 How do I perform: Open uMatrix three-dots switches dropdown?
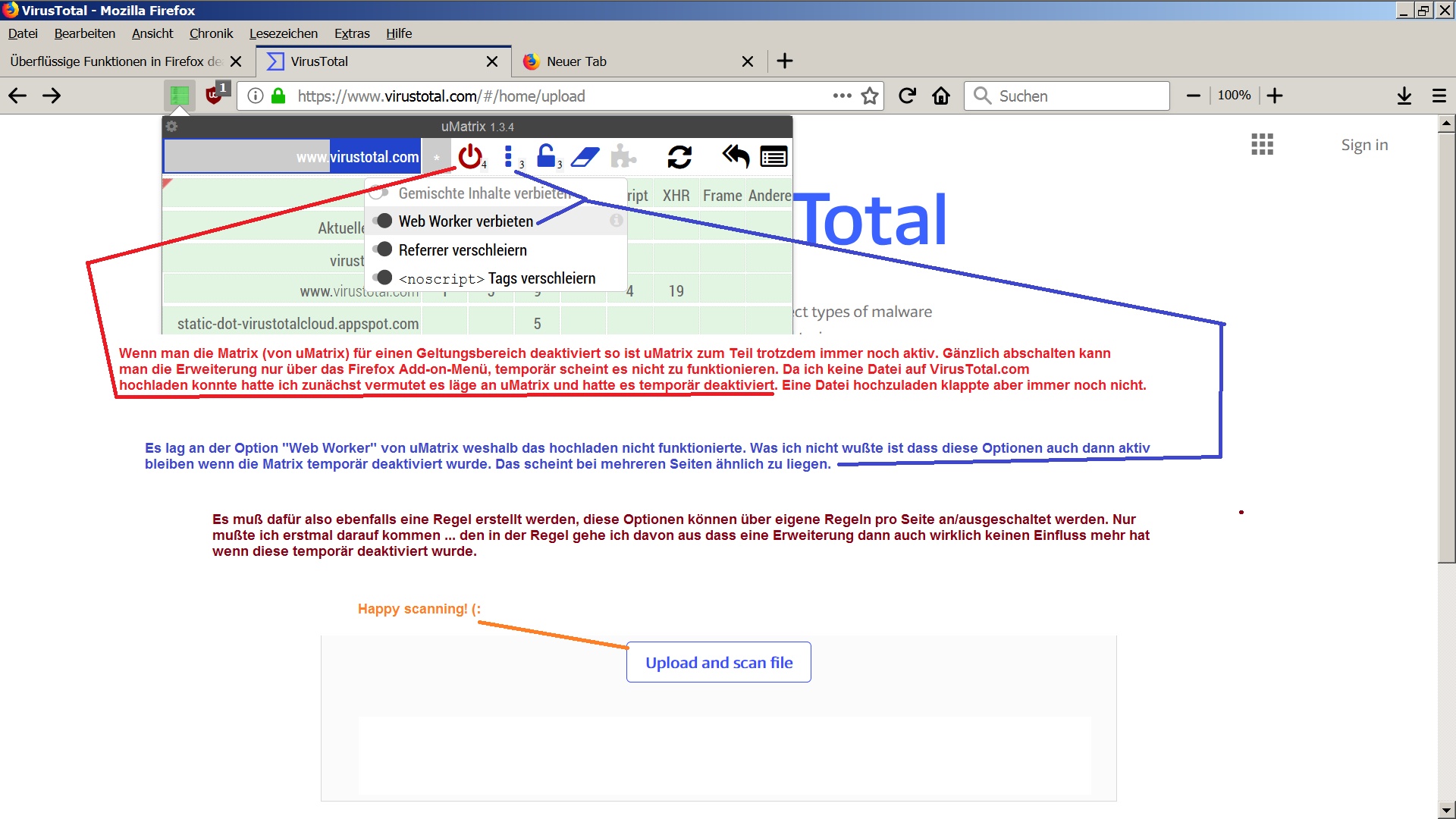coord(508,156)
